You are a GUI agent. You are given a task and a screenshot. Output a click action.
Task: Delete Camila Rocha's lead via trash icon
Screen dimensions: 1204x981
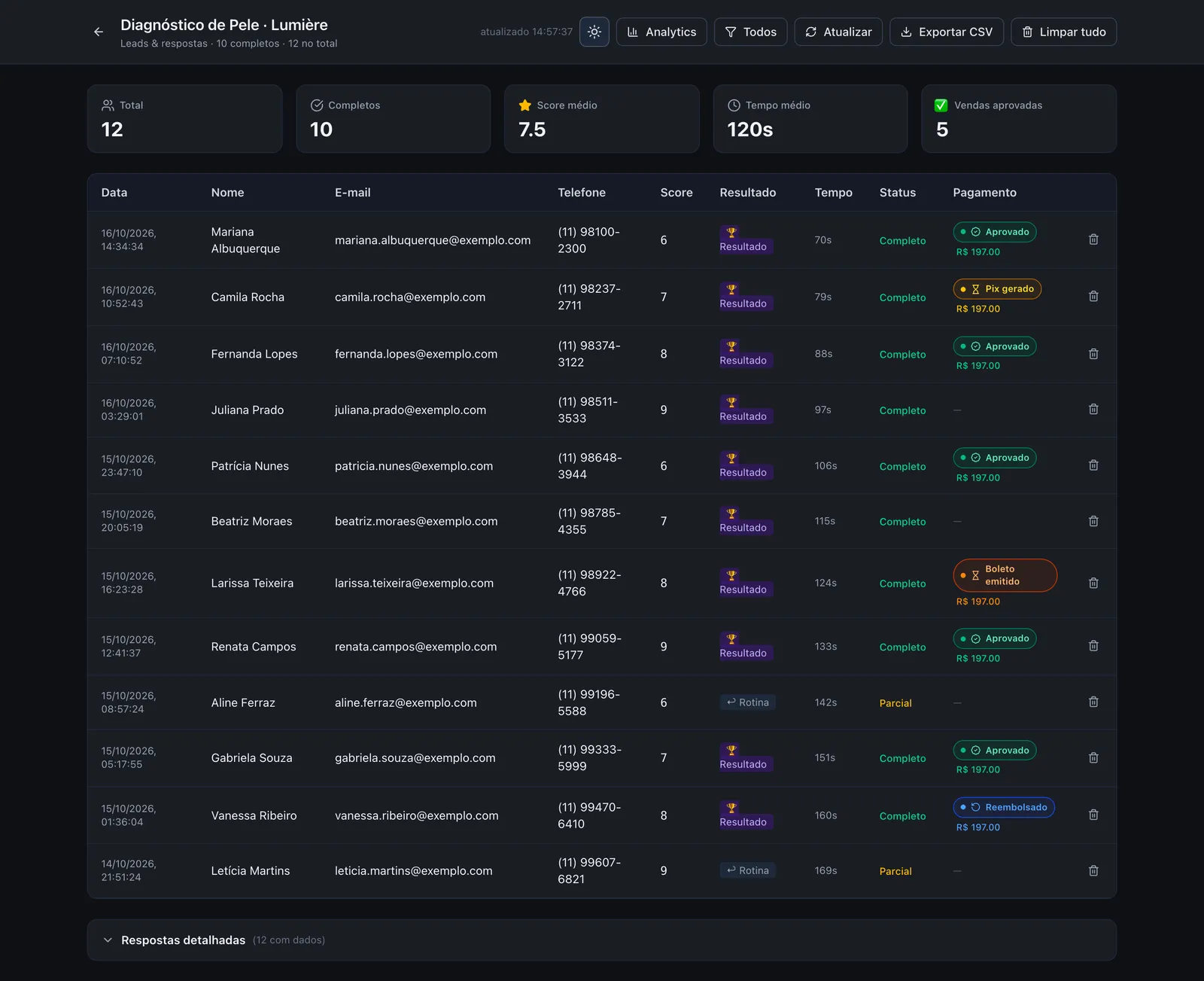pyautogui.click(x=1093, y=297)
